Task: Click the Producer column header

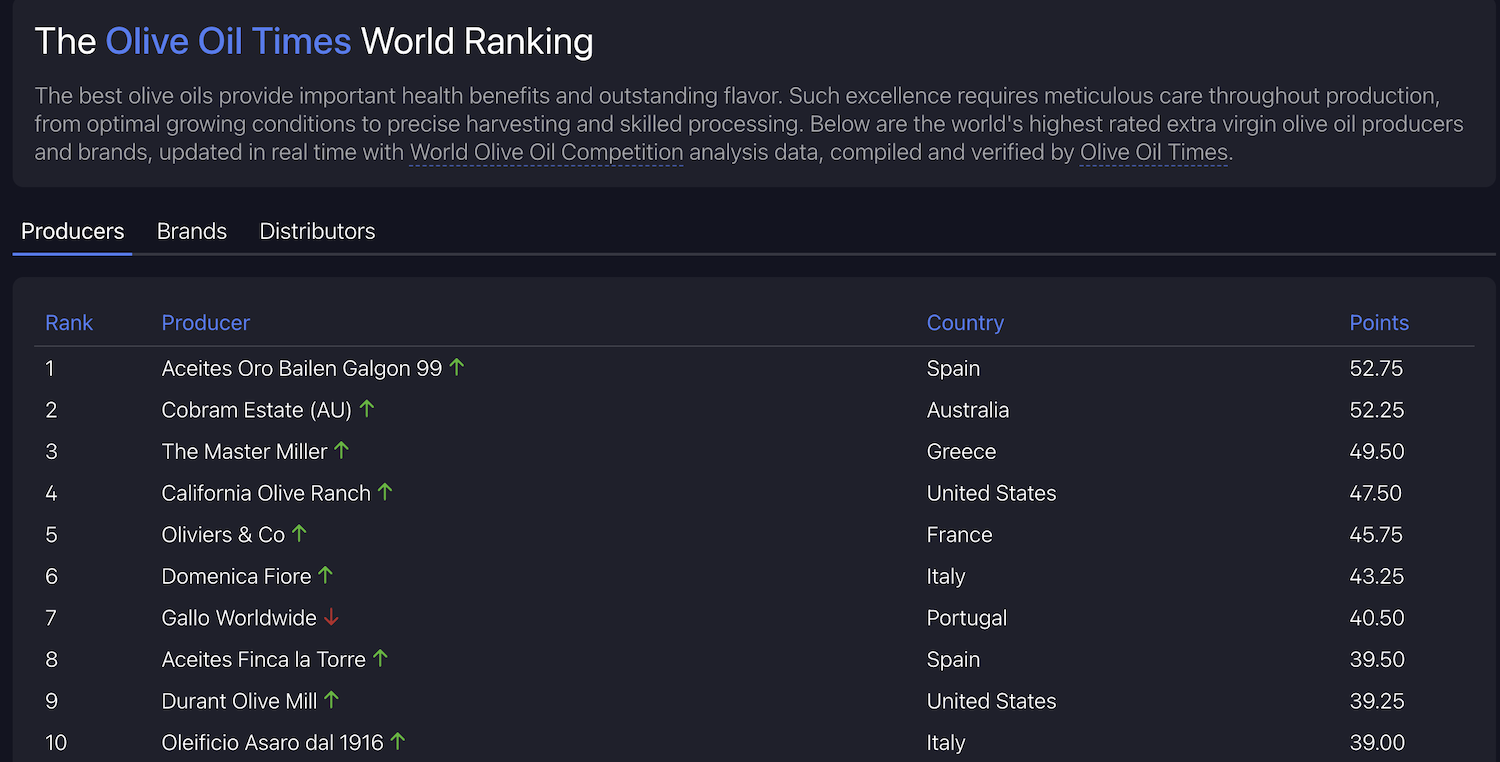Action: (206, 323)
